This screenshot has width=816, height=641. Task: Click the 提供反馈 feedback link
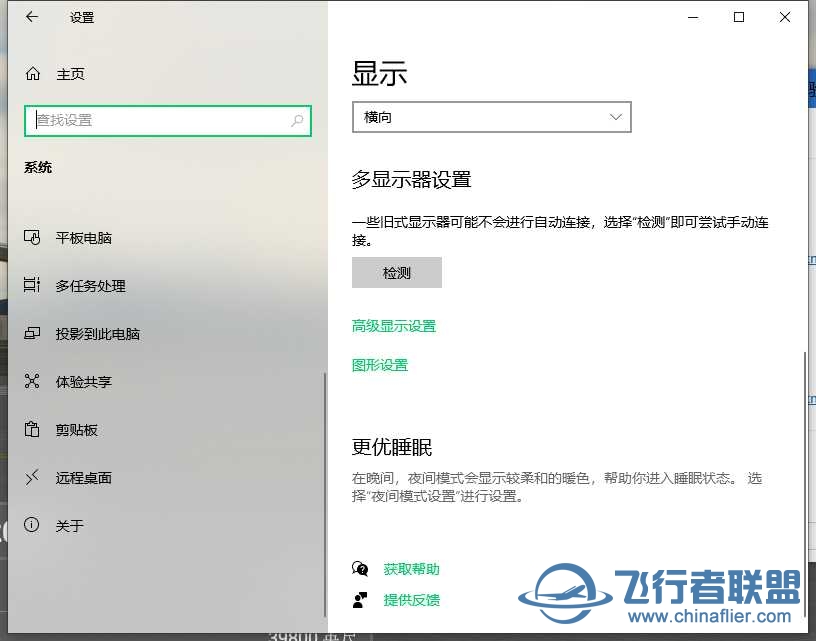[x=413, y=600]
